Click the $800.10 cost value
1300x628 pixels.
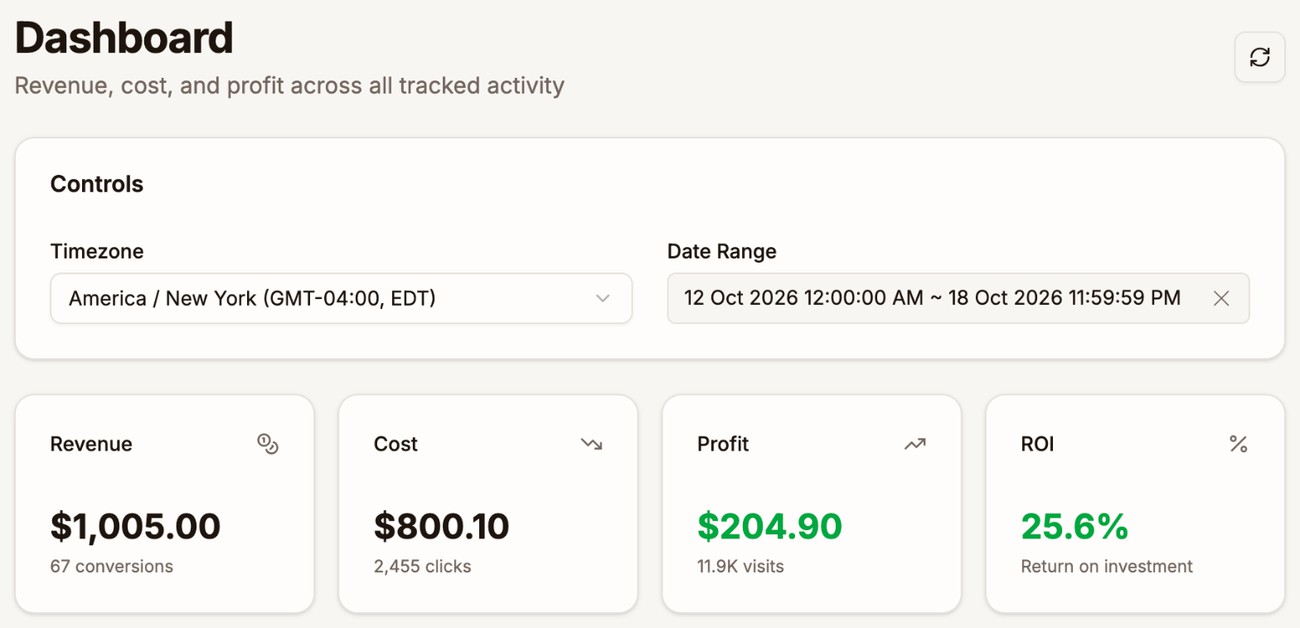(442, 526)
